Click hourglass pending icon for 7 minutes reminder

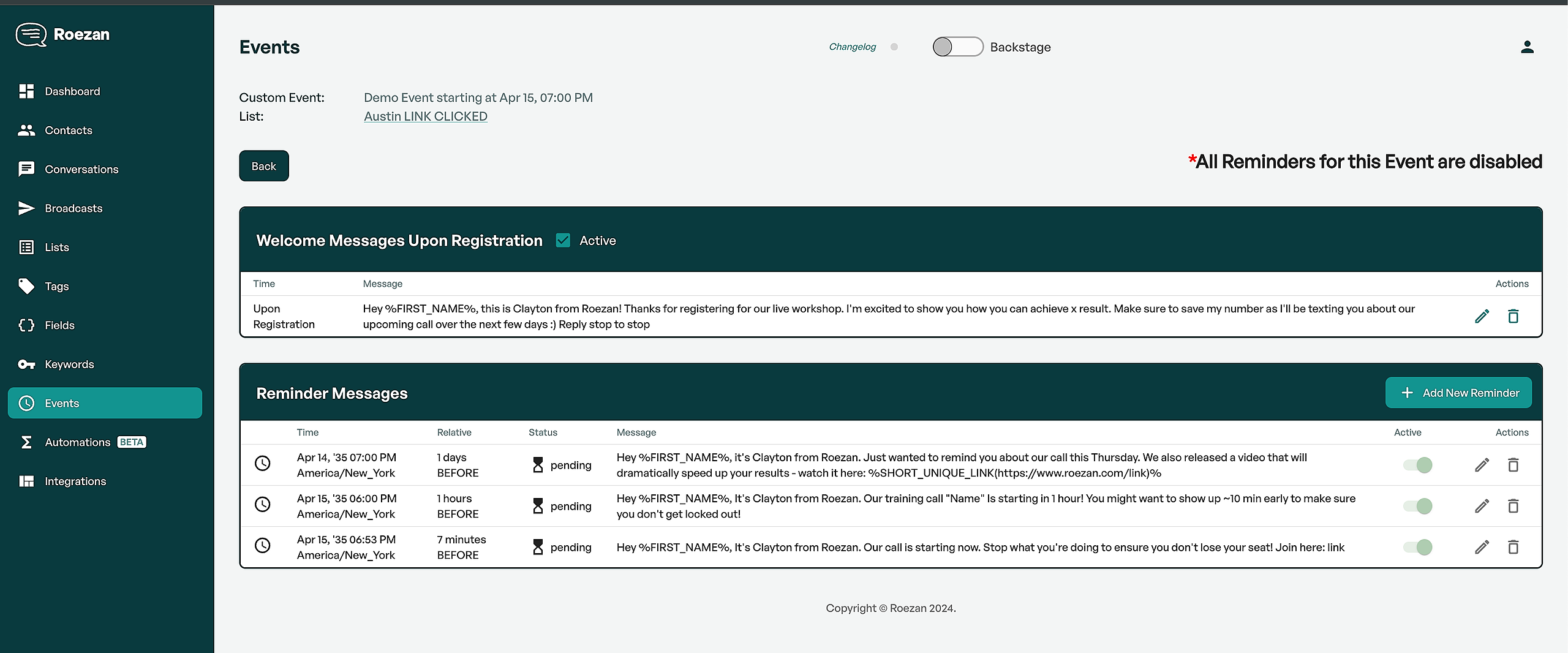pyautogui.click(x=538, y=547)
